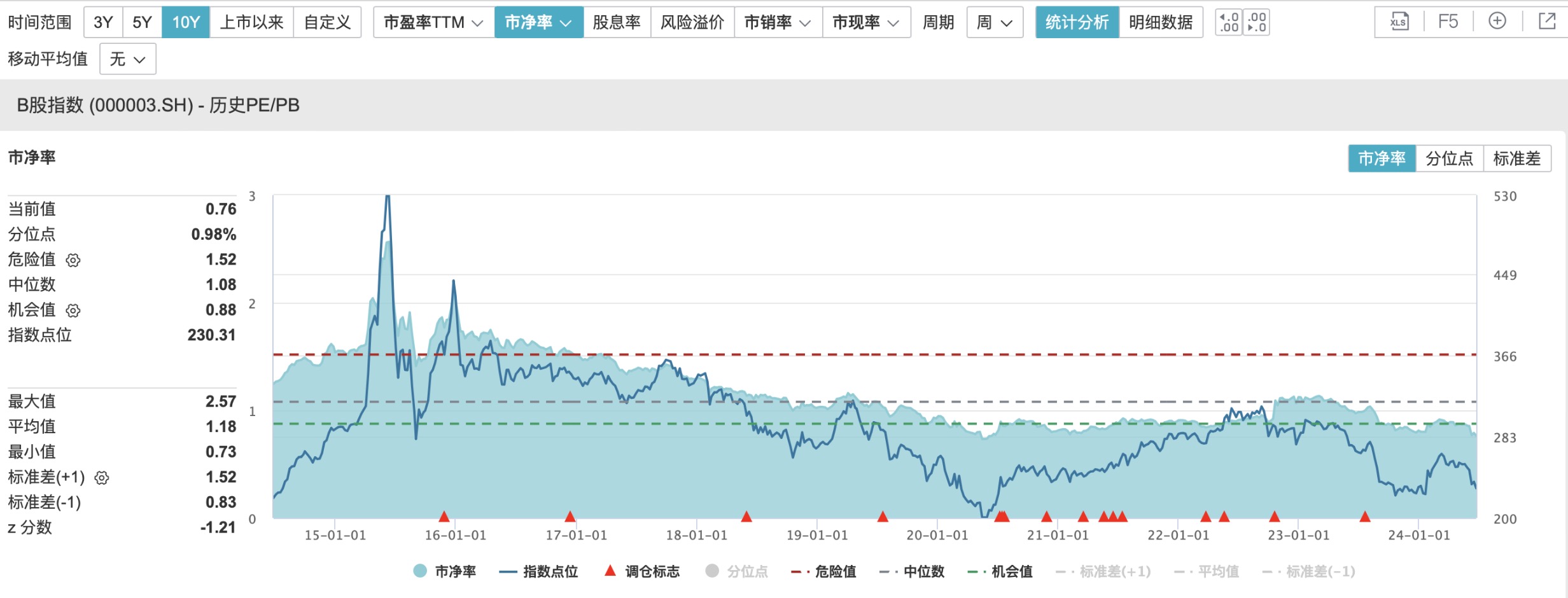The height and width of the screenshot is (598, 1568).
Task: Select the 股息率 indicator button
Action: click(x=616, y=23)
